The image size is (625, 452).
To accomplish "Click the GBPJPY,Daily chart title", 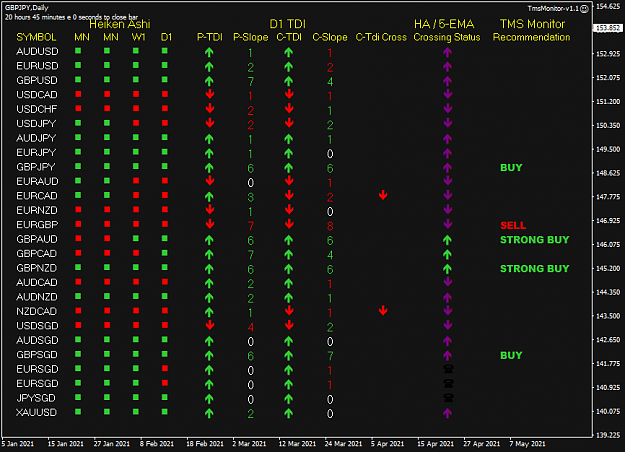I will pyautogui.click(x=27, y=8).
